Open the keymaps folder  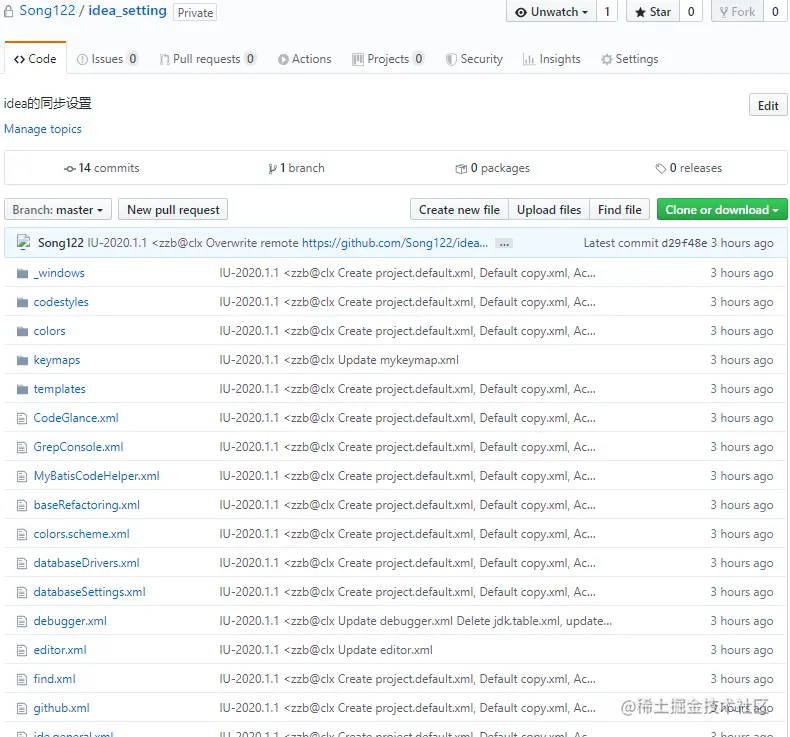(57, 360)
